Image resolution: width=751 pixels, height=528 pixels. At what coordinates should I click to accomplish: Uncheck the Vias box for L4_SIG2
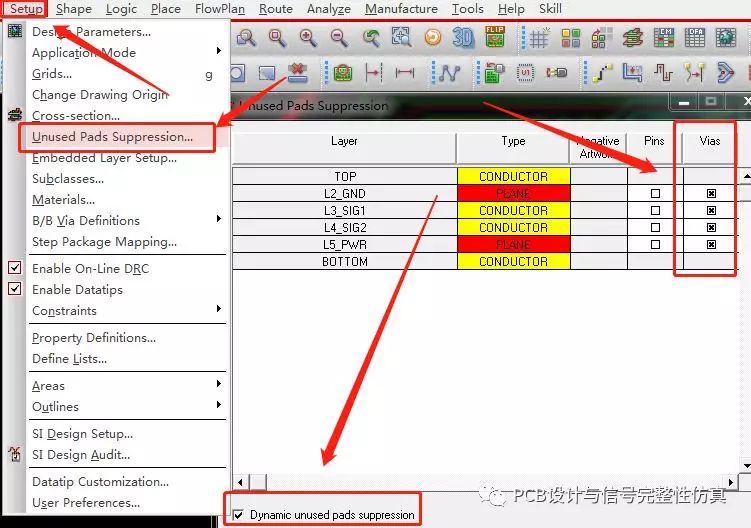coord(711,228)
